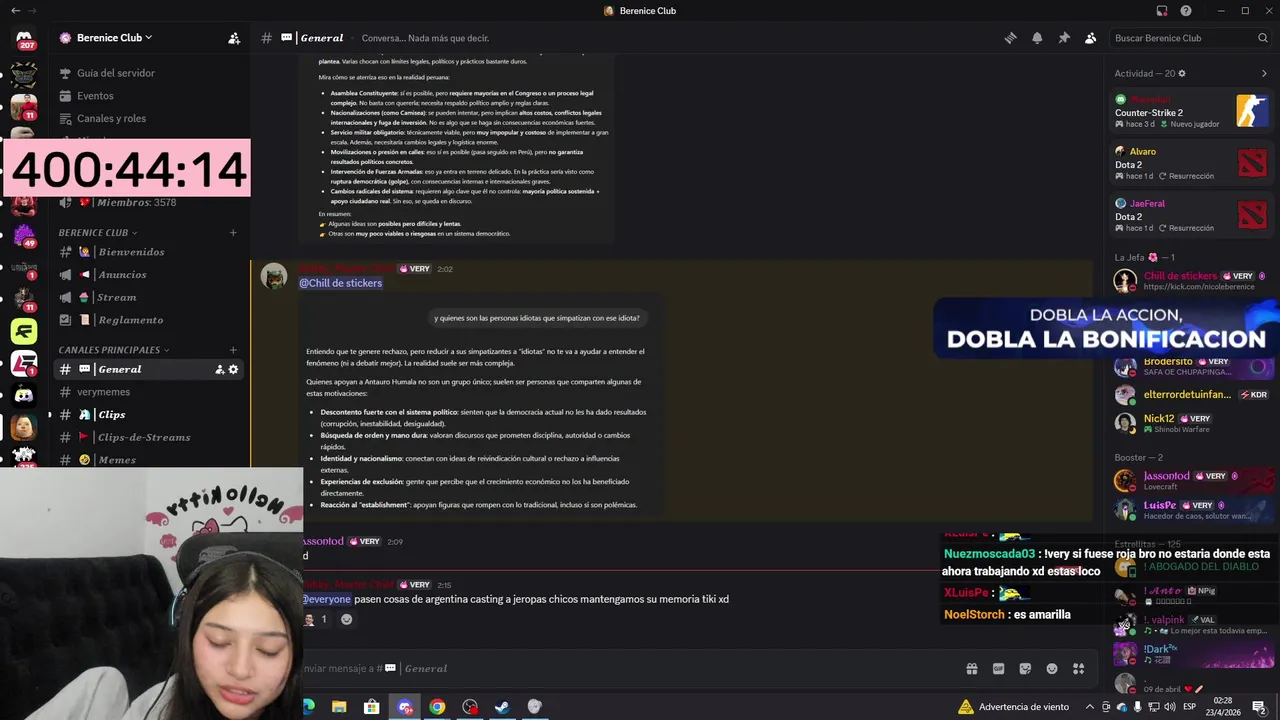
Task: Open Steam from the taskbar
Action: [x=502, y=707]
